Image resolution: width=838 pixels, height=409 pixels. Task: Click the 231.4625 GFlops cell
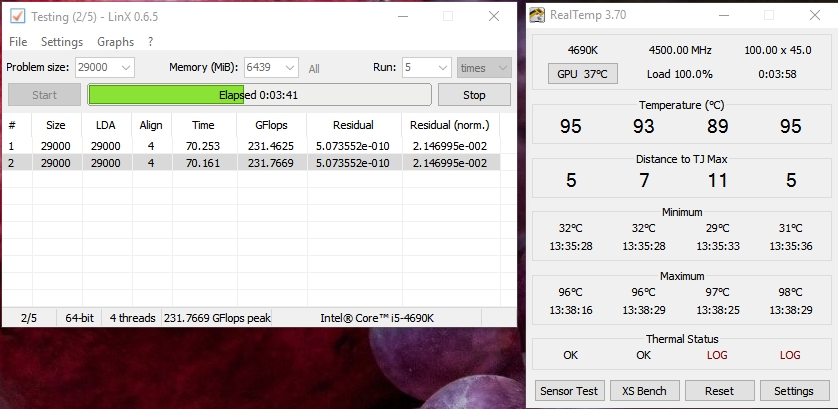270,146
